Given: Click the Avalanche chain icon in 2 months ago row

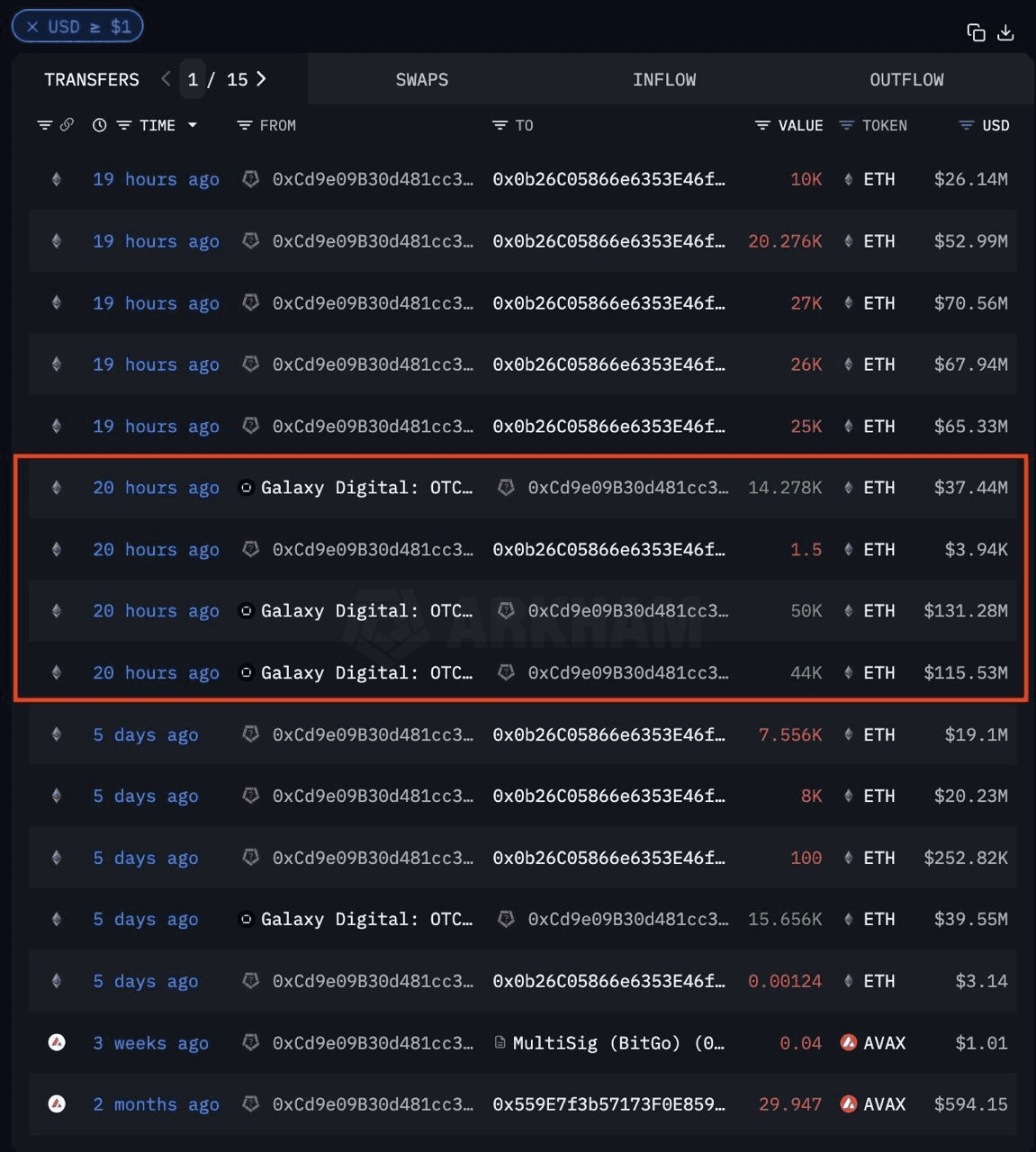Looking at the screenshot, I should pos(57,1104).
